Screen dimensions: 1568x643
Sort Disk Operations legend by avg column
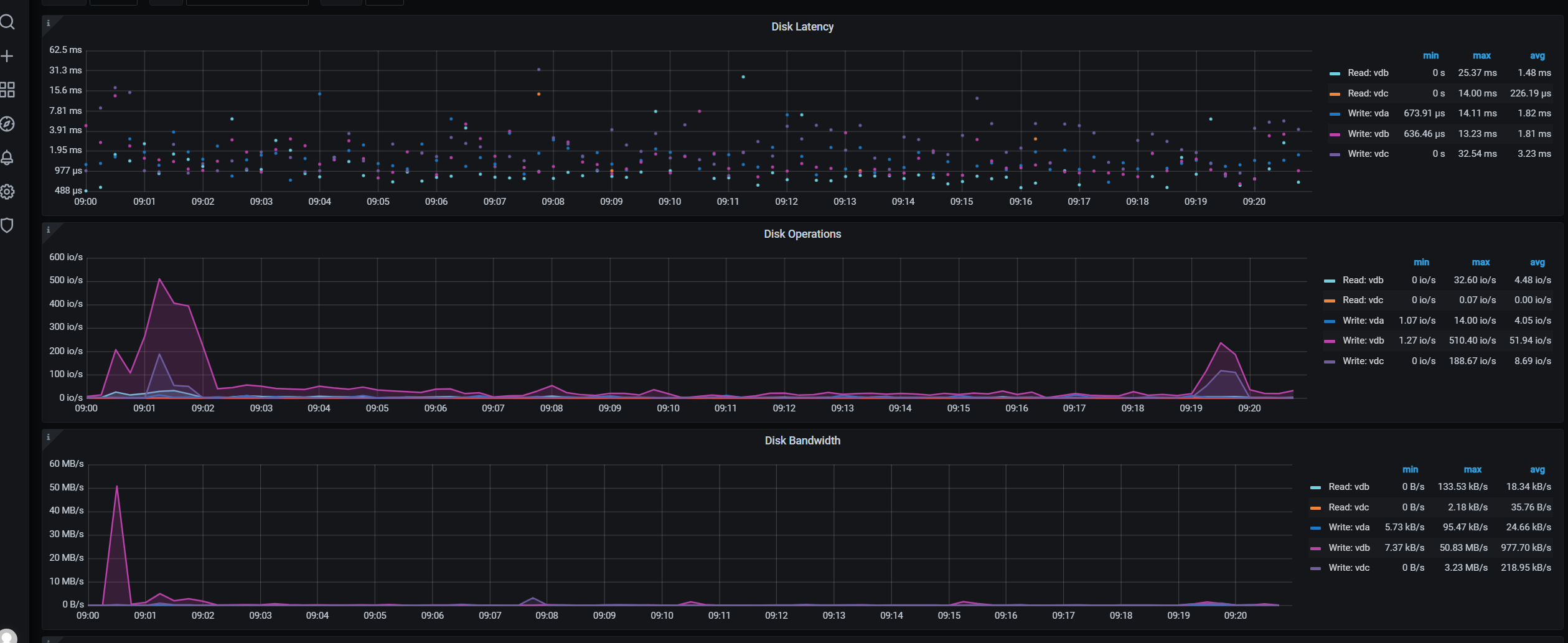click(x=1537, y=262)
